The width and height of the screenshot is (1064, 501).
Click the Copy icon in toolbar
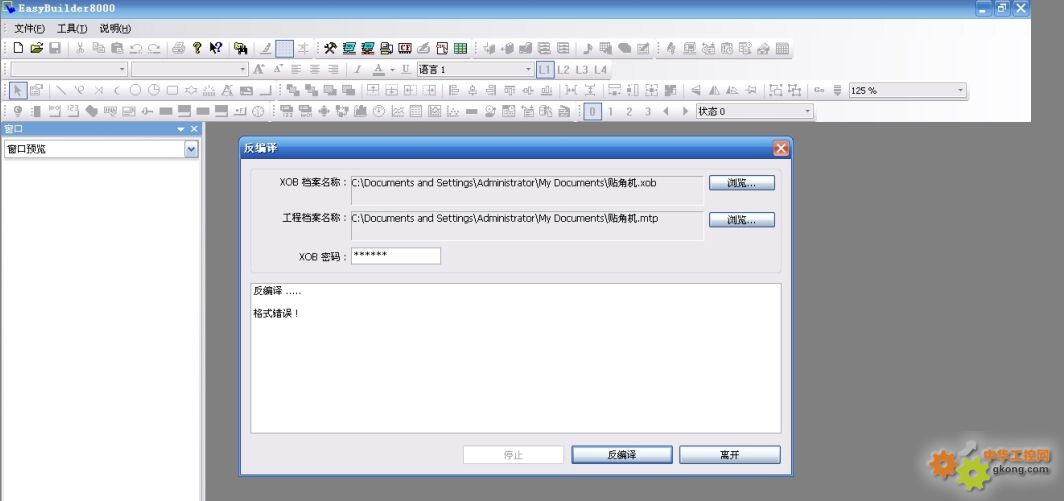(x=98, y=48)
